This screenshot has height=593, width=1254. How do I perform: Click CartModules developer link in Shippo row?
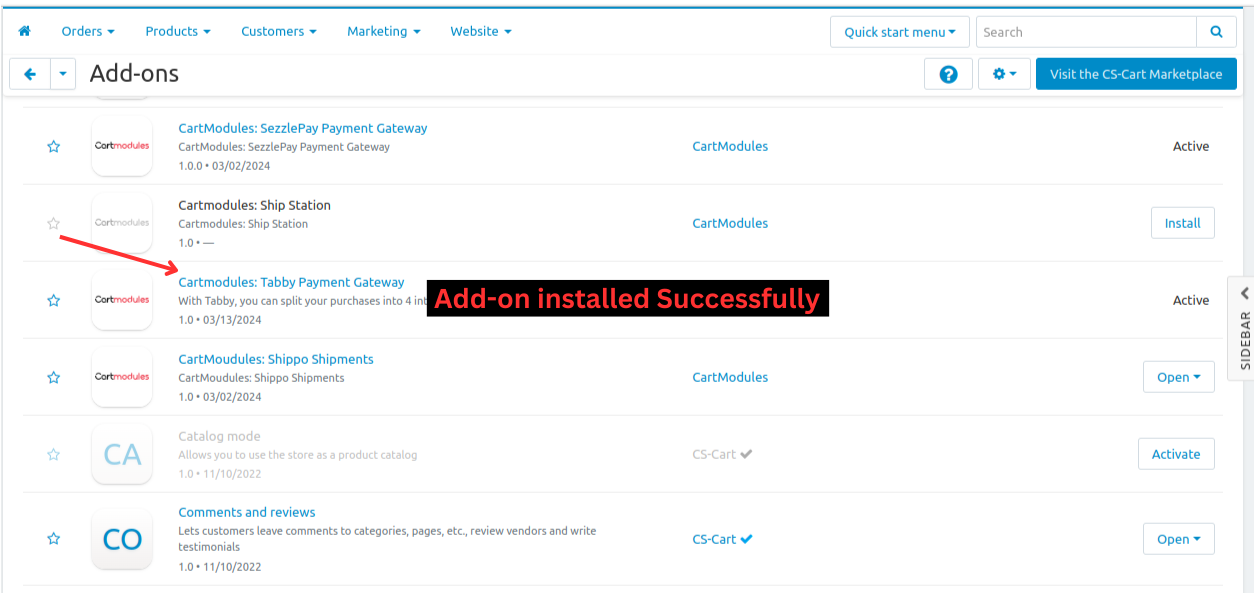click(x=730, y=377)
